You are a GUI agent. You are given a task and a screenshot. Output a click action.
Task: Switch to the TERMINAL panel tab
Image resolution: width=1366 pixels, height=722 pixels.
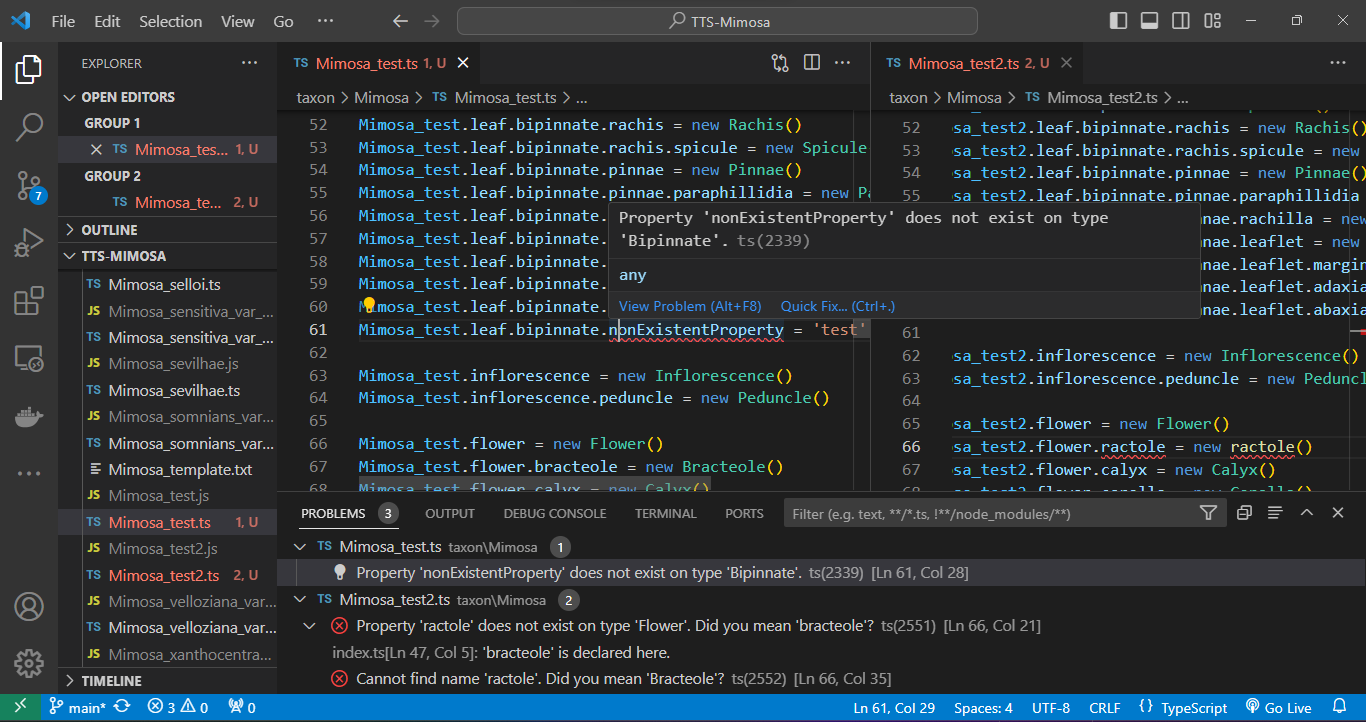[x=665, y=513]
